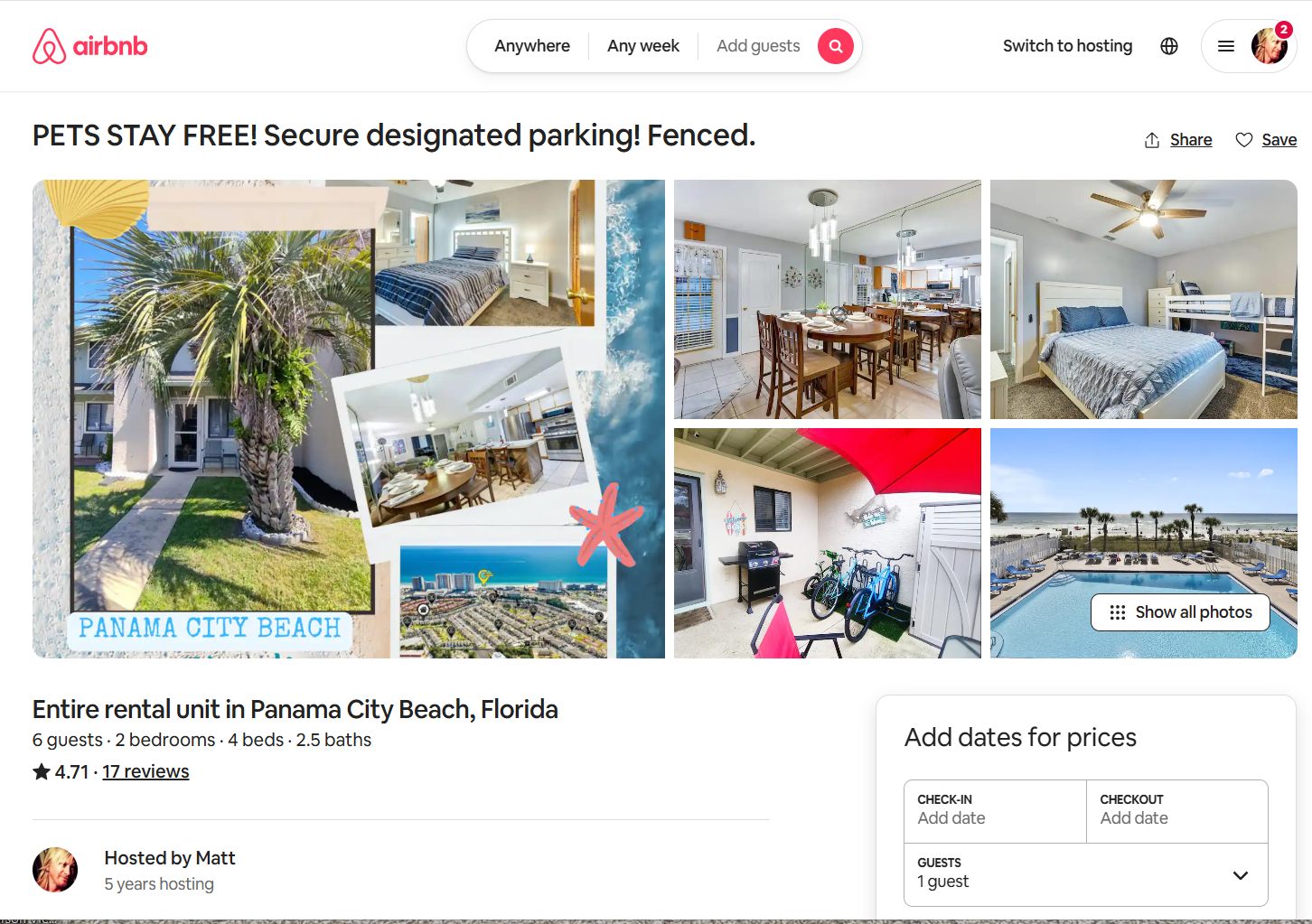Image resolution: width=1312 pixels, height=924 pixels.
Task: Click the Airbnb logo
Action: point(89,46)
